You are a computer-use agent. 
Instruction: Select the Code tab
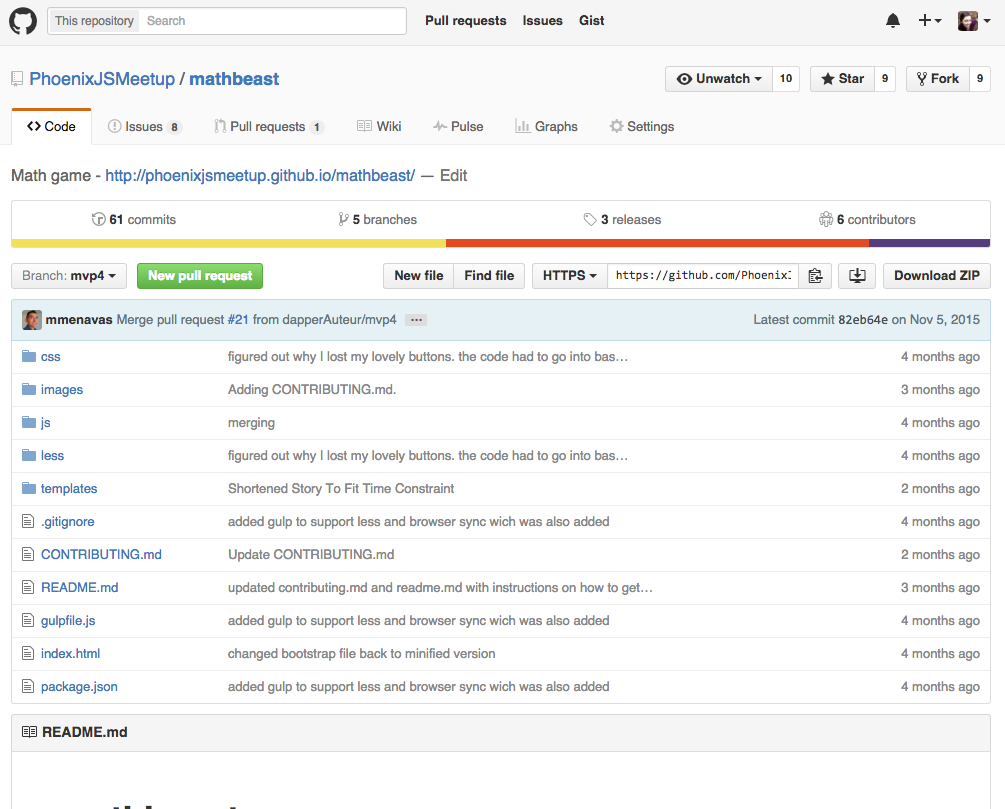51,126
